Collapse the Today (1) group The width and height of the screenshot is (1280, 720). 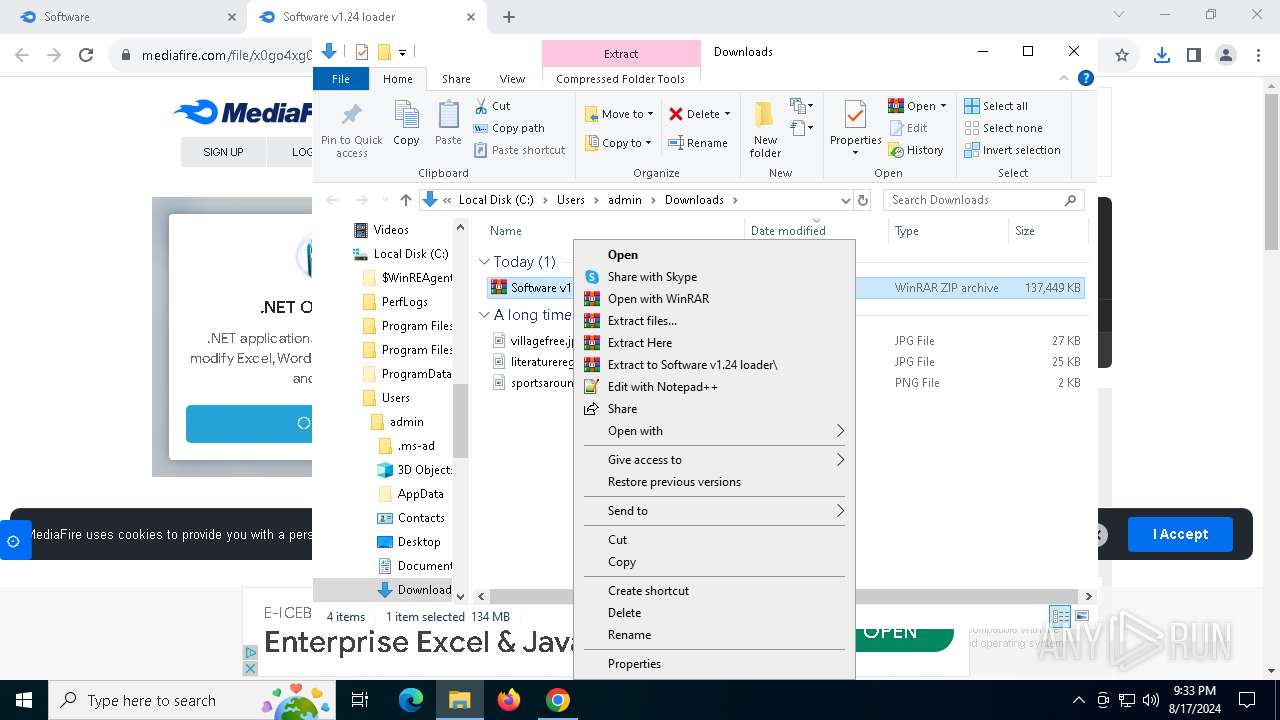pos(484,262)
